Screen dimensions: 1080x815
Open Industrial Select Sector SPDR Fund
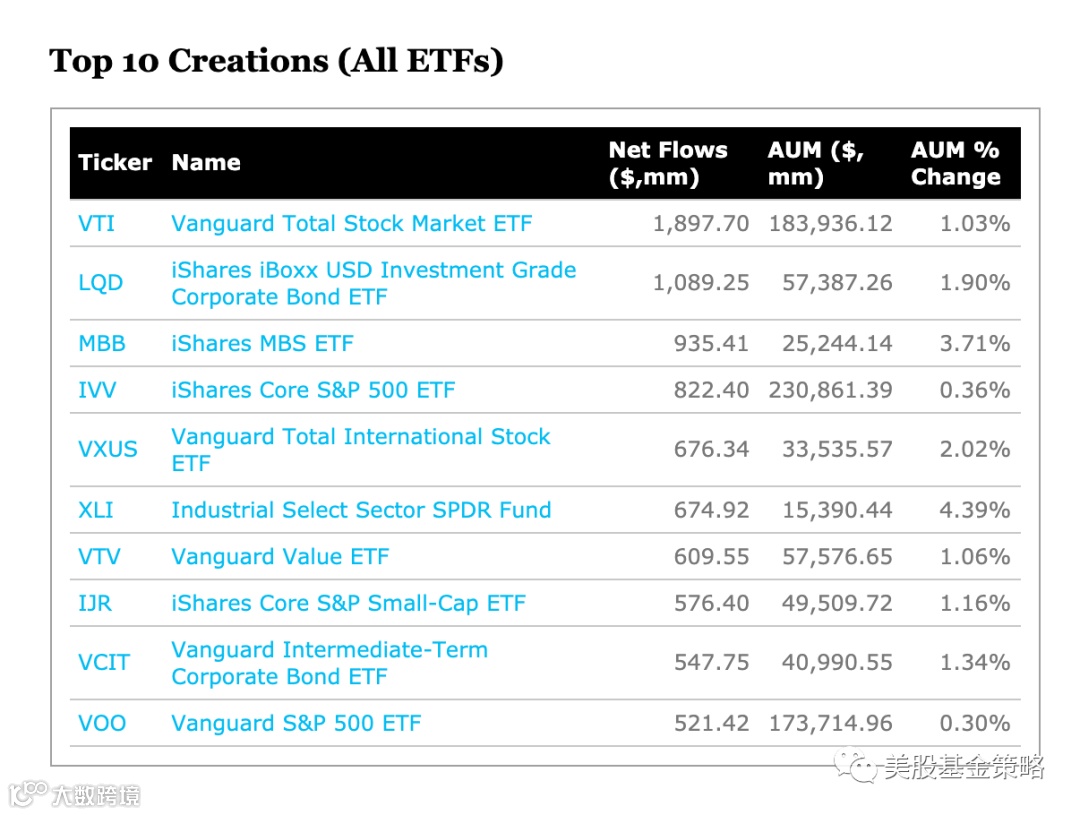click(x=361, y=510)
